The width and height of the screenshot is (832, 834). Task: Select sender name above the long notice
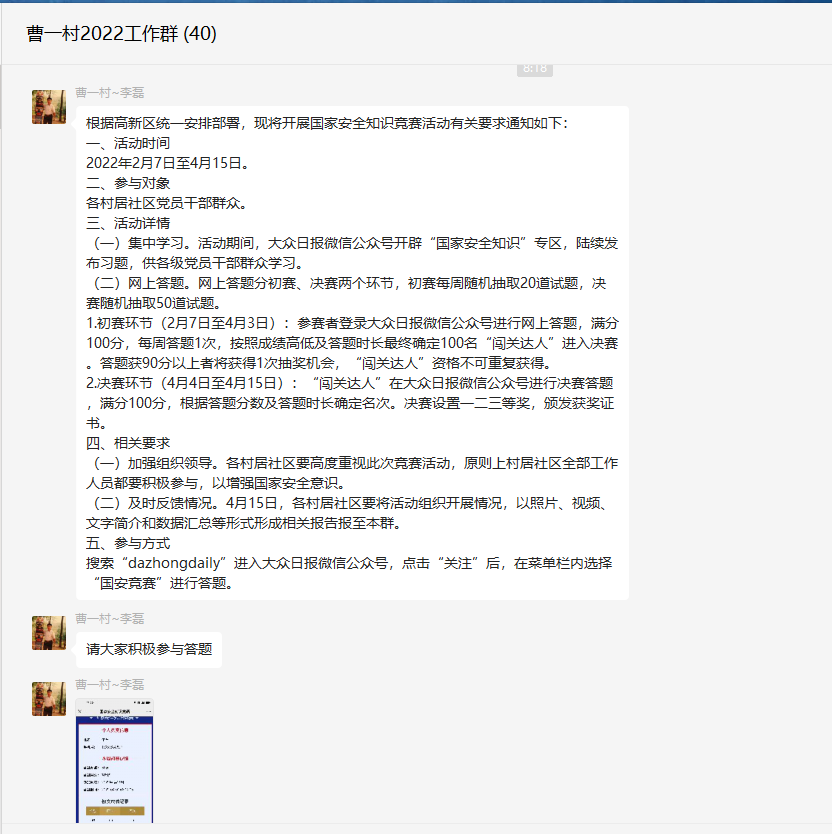110,93
